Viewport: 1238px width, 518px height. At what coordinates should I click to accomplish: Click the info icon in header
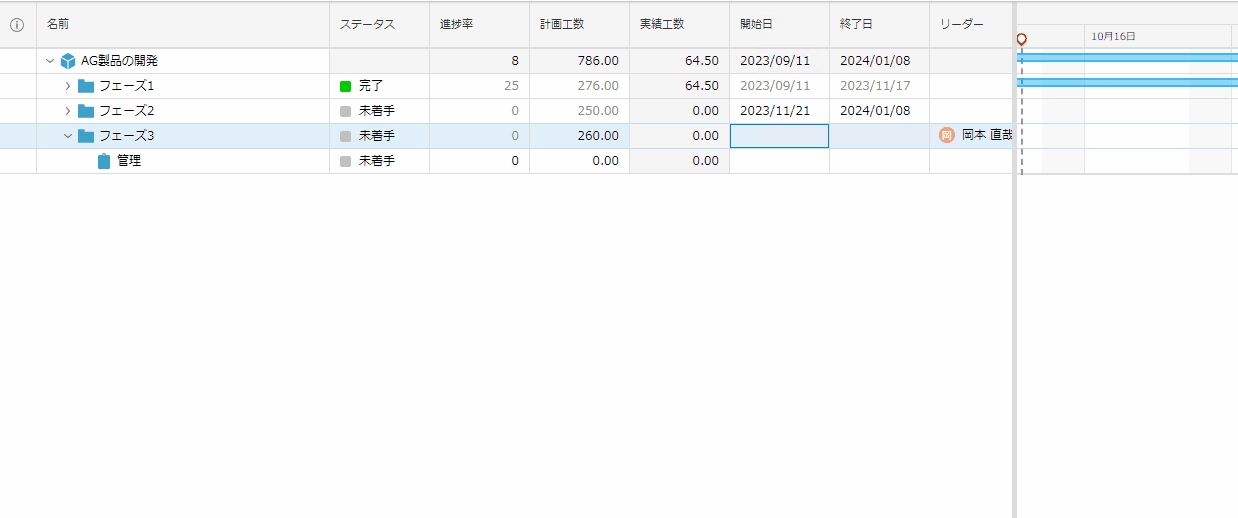click(16, 25)
